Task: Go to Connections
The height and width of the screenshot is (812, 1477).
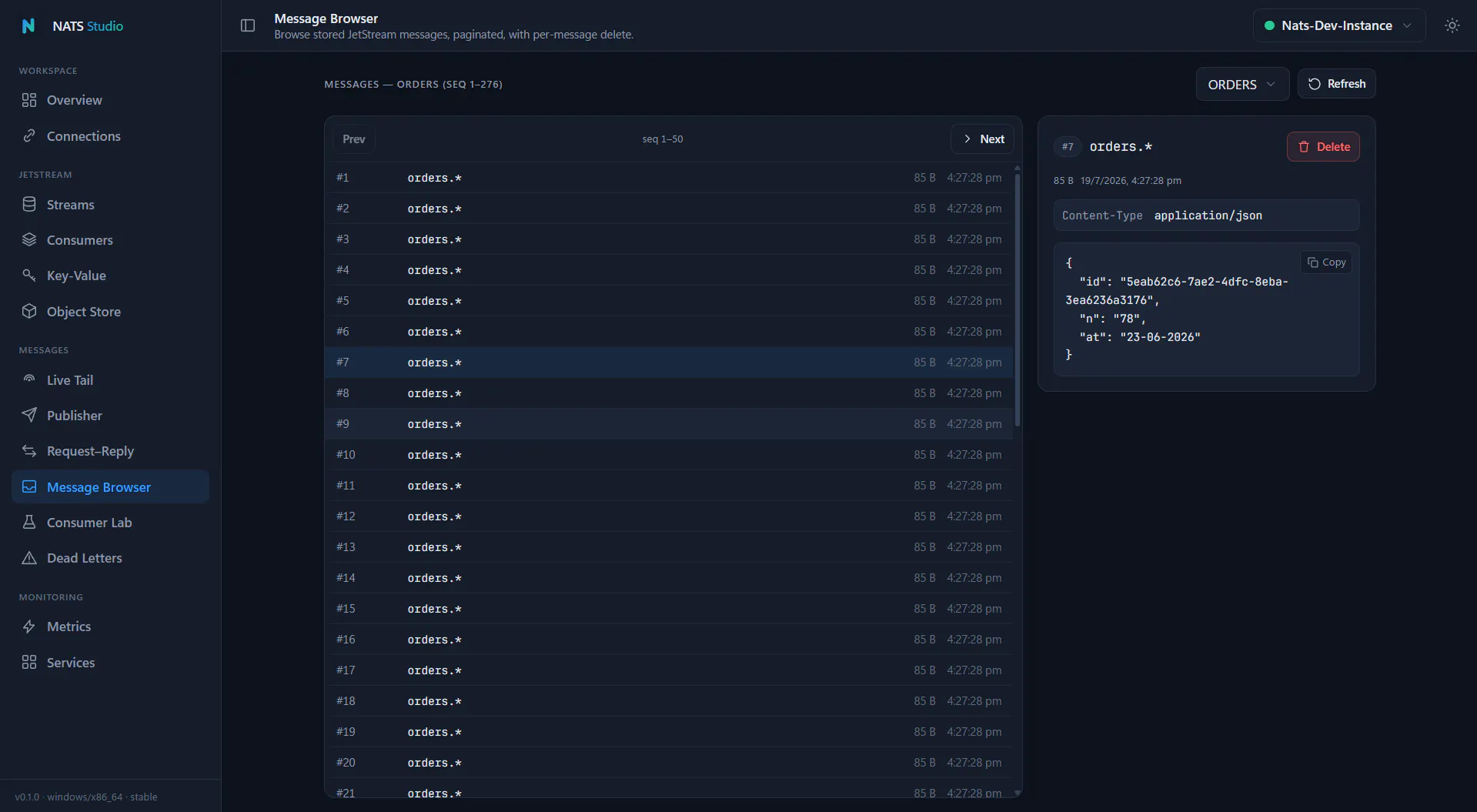Action: click(110, 135)
